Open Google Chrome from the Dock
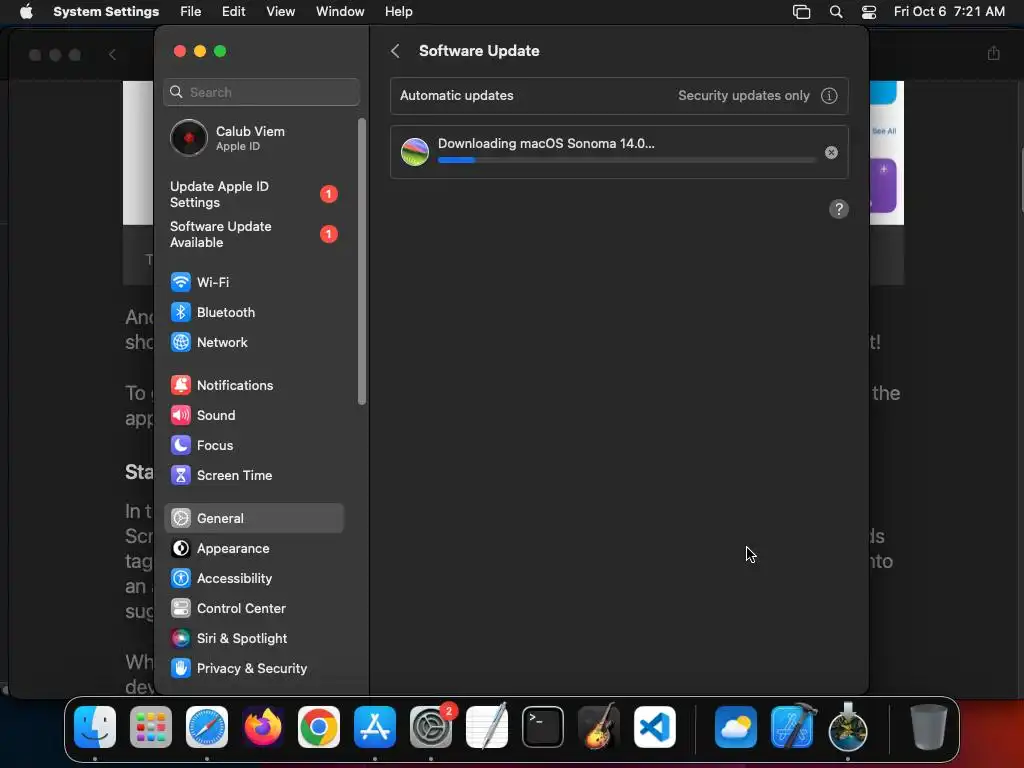This screenshot has width=1024, height=768. pos(319,727)
